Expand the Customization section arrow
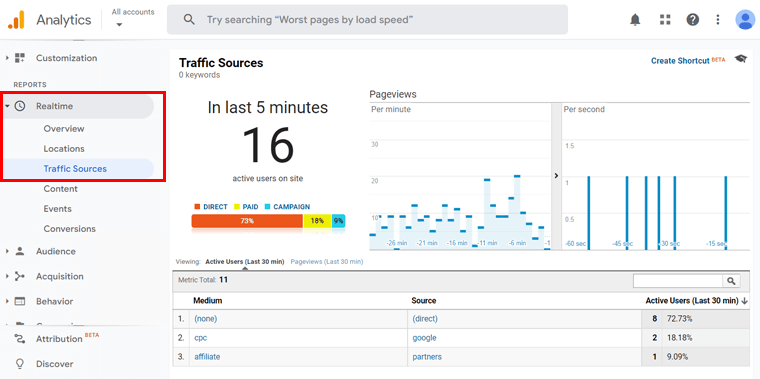760x379 pixels. pos(7,58)
